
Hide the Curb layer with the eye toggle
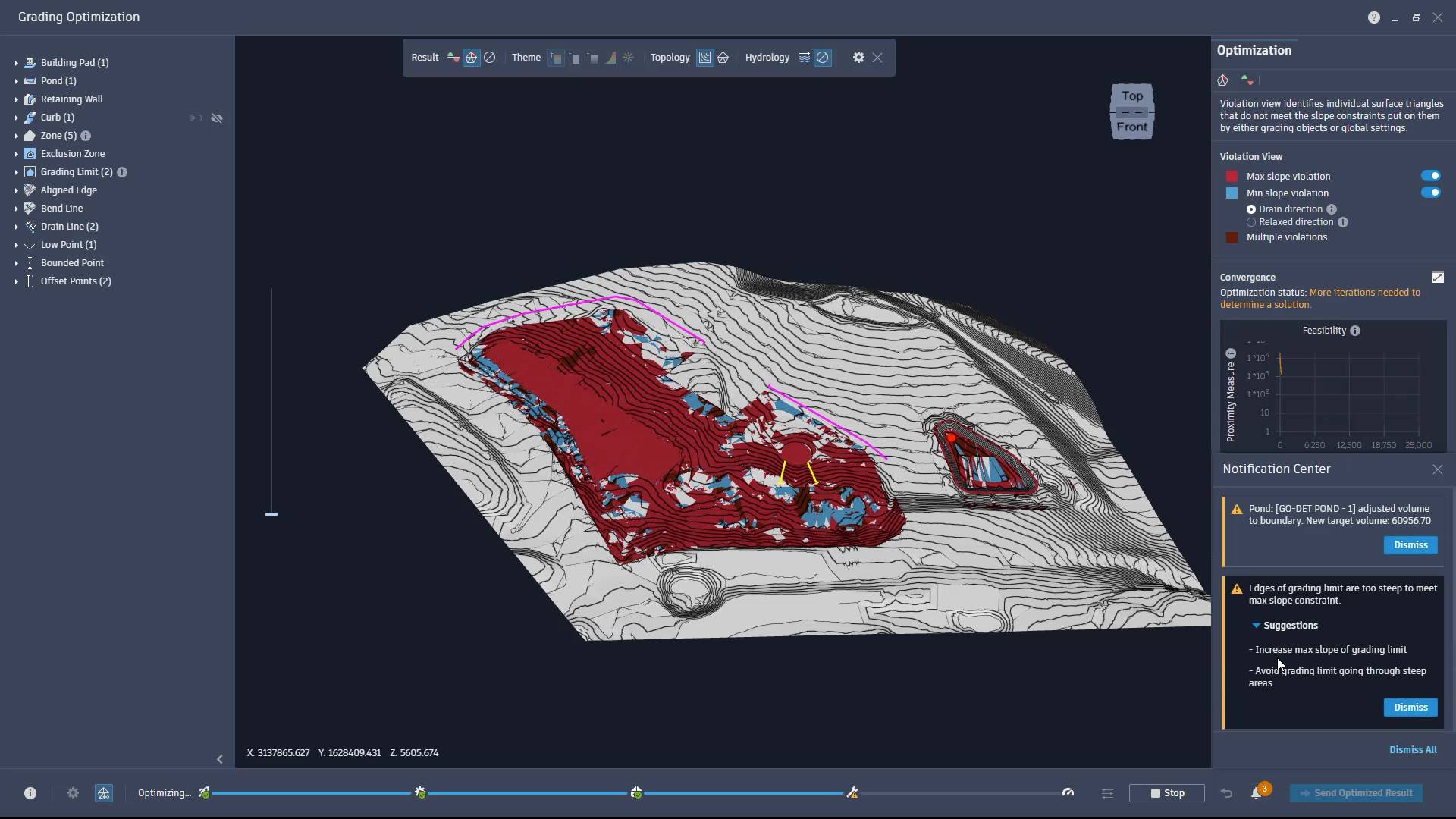pos(218,118)
